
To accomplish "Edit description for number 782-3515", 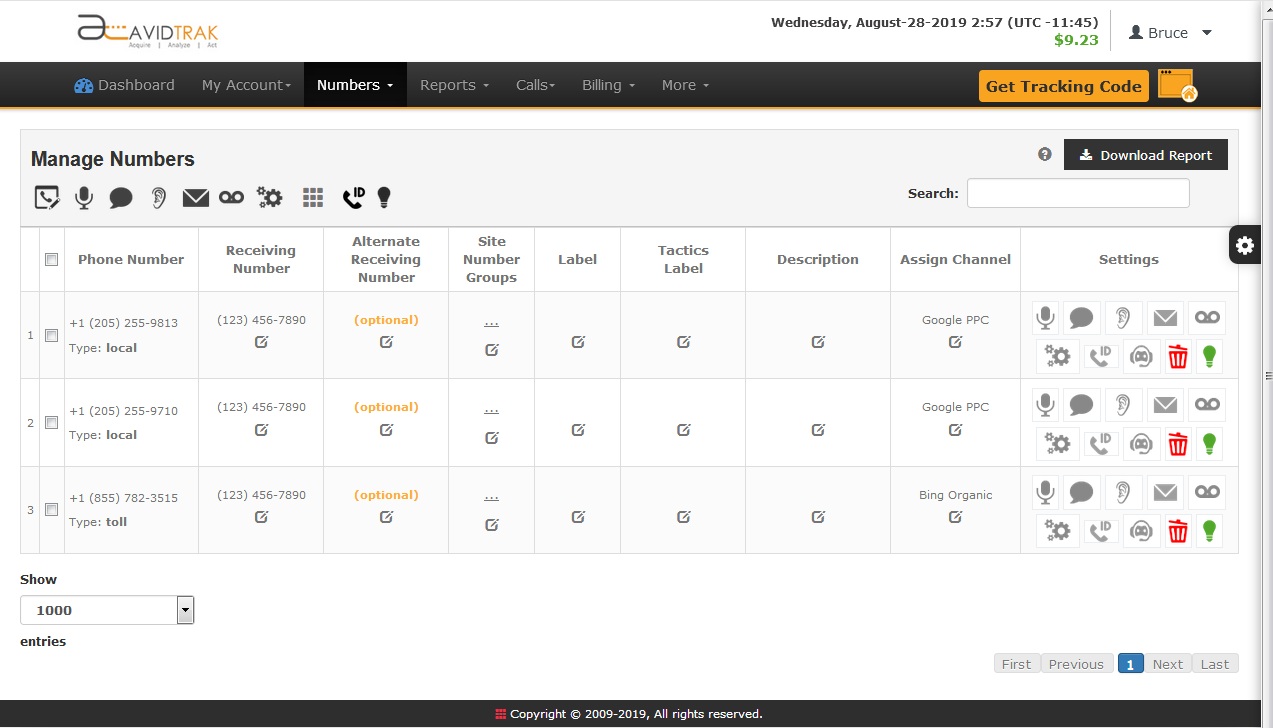I will (x=818, y=517).
